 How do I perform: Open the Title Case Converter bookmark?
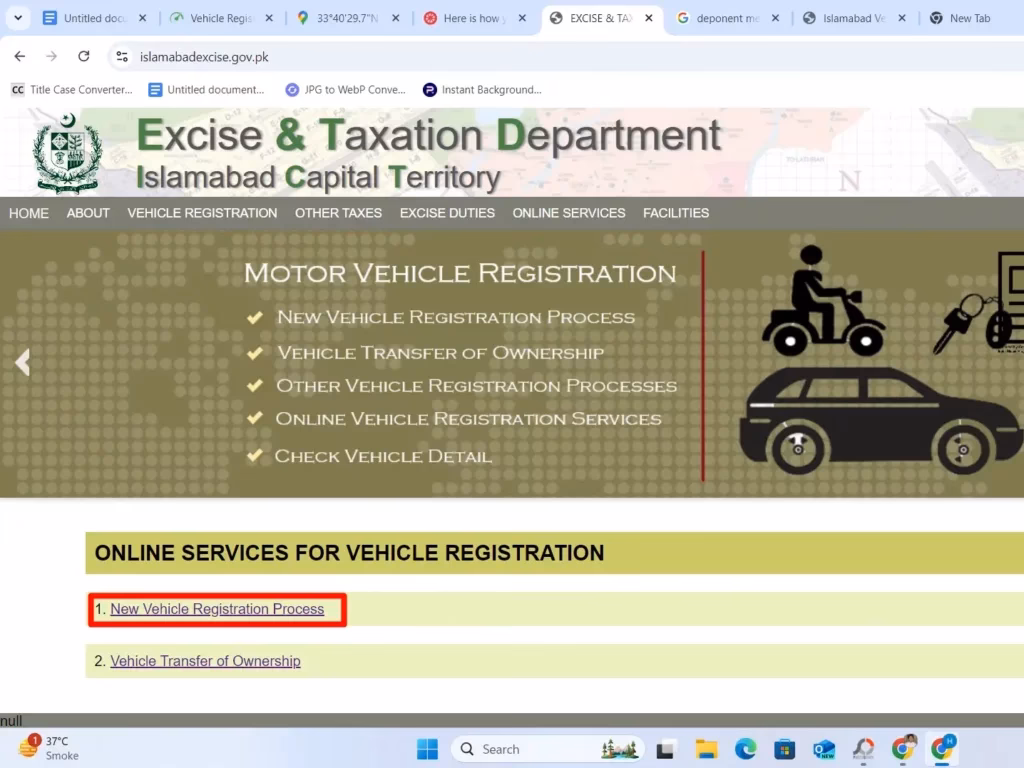70,90
